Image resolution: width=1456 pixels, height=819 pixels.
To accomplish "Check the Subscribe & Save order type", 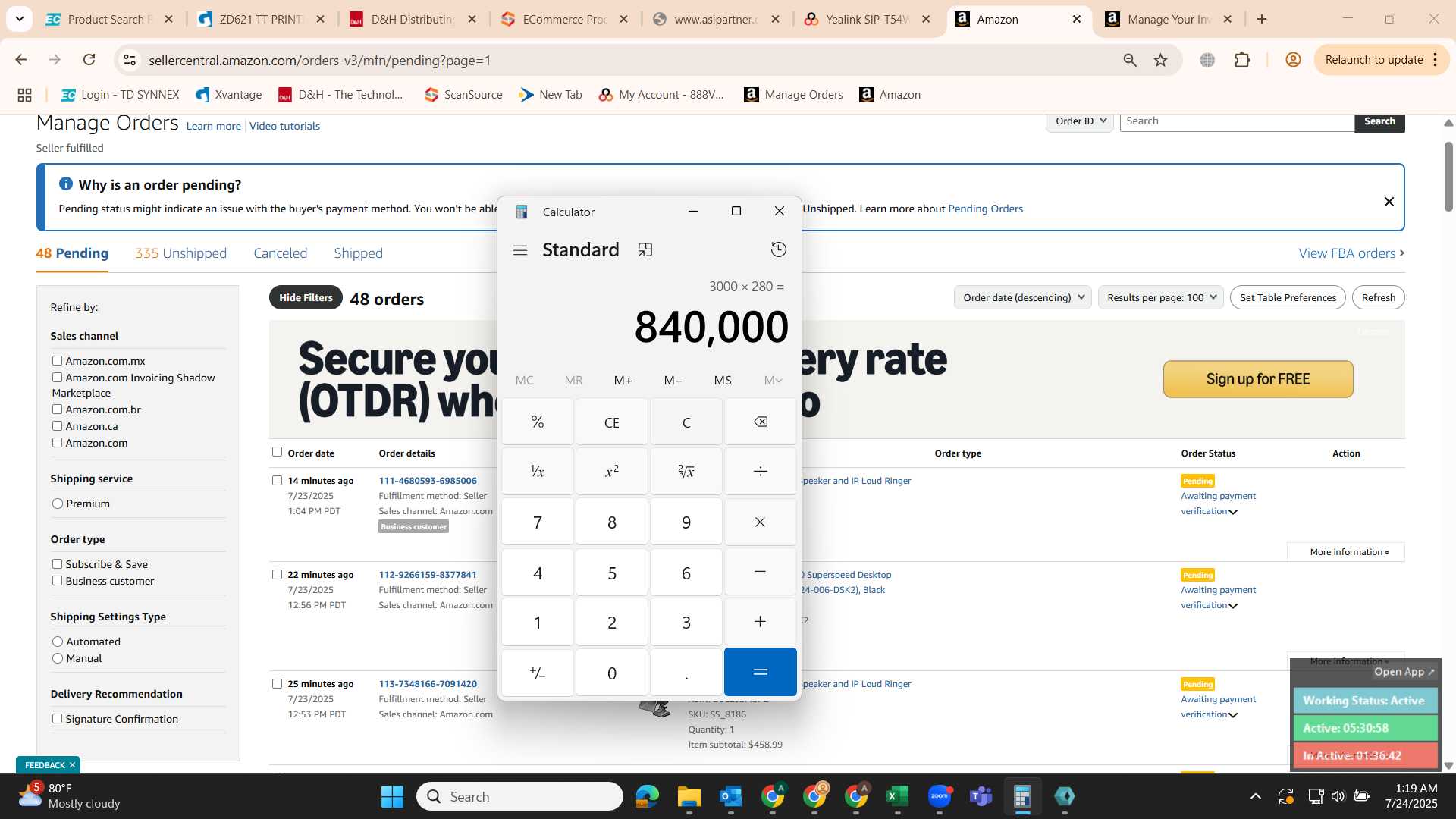I will [57, 564].
